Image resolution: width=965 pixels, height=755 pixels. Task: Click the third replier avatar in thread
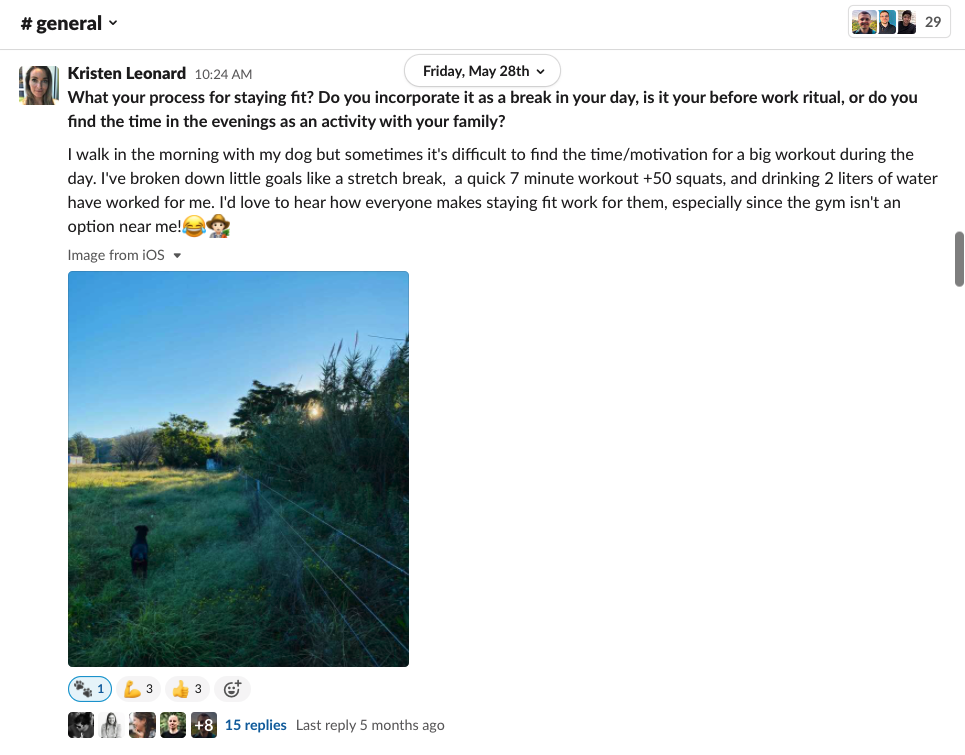(x=142, y=725)
